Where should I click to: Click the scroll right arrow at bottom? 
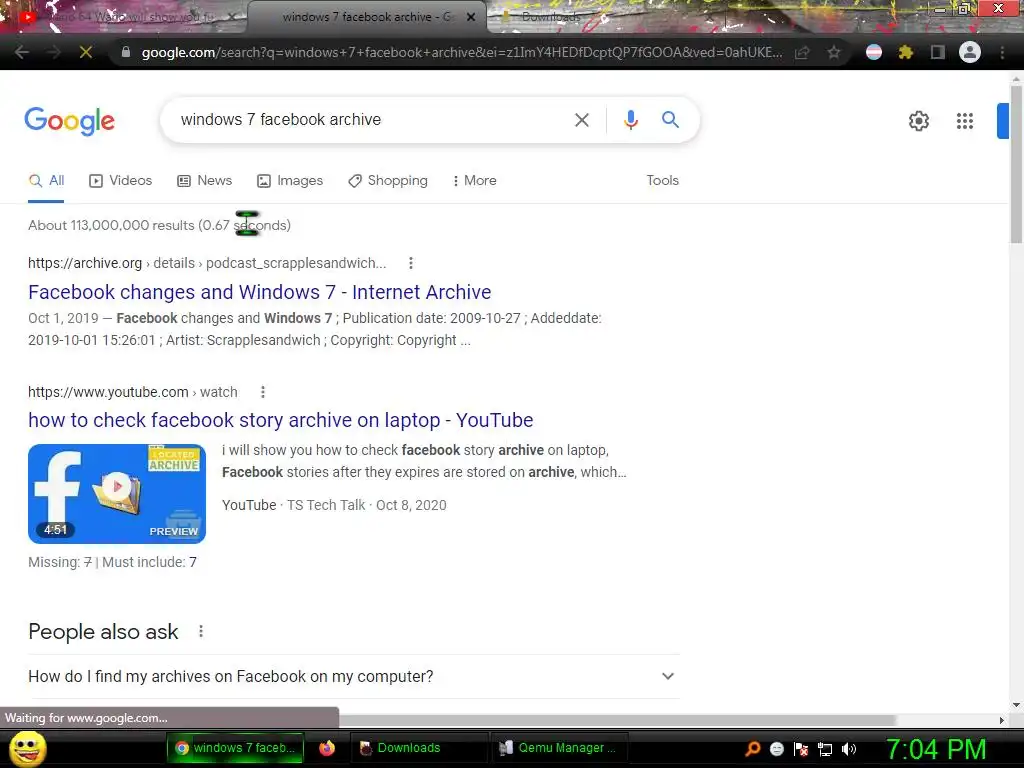pos(1002,720)
